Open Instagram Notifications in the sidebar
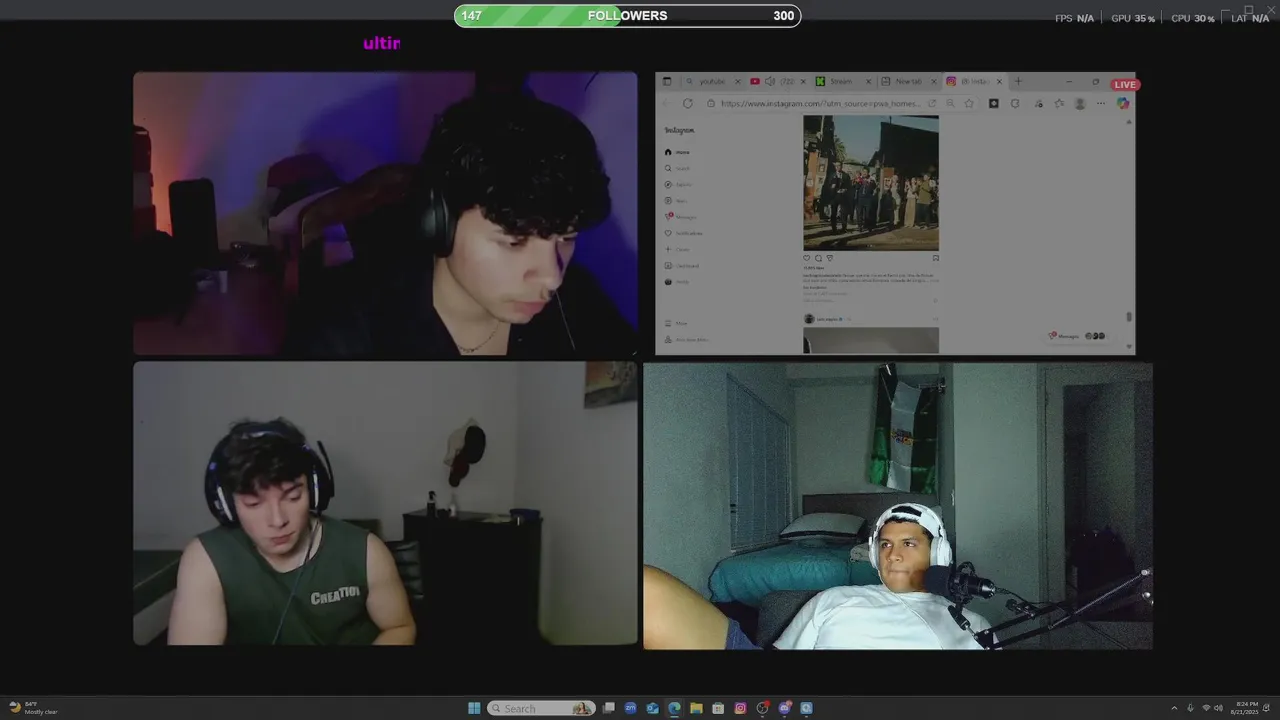 click(683, 233)
